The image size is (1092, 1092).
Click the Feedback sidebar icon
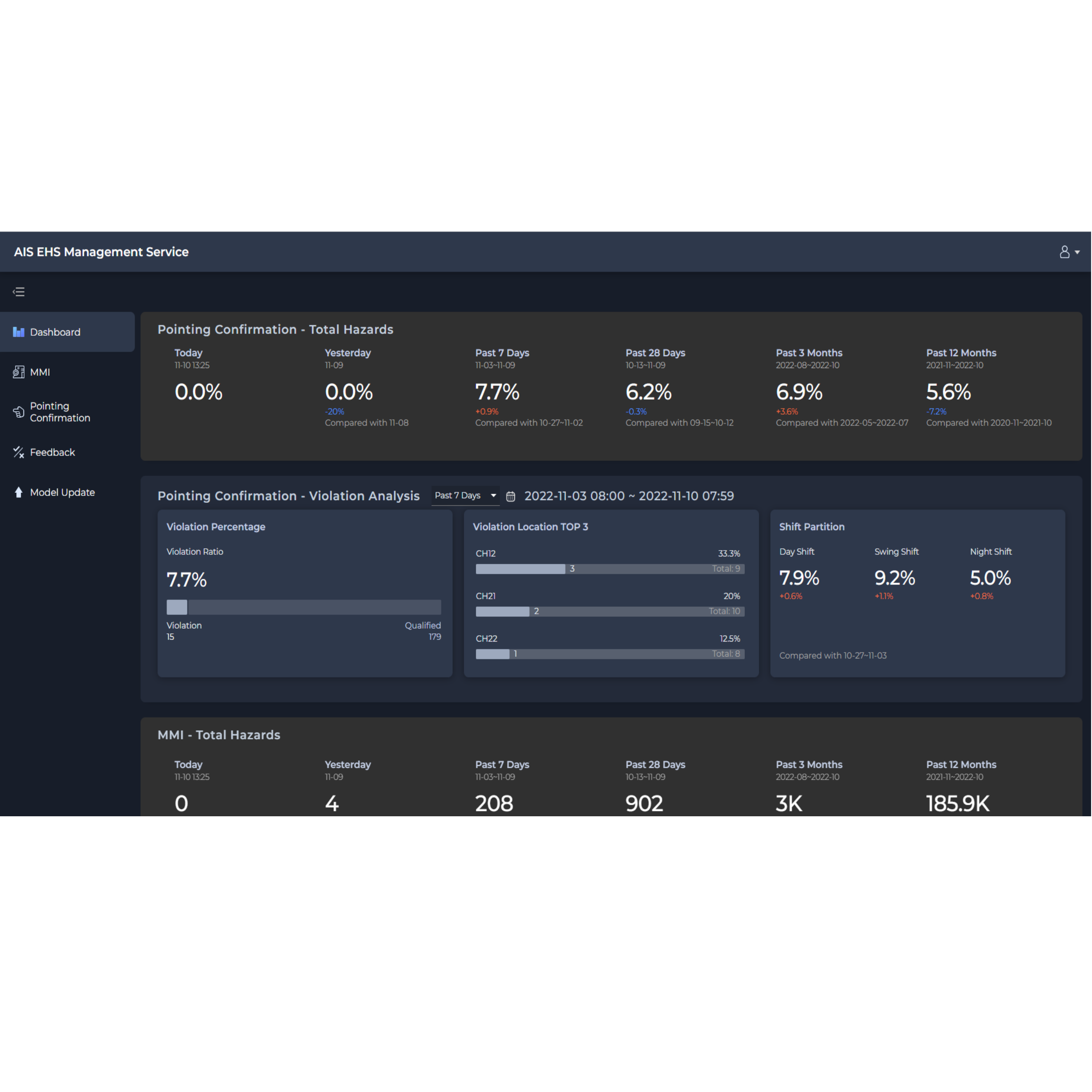pyautogui.click(x=19, y=452)
